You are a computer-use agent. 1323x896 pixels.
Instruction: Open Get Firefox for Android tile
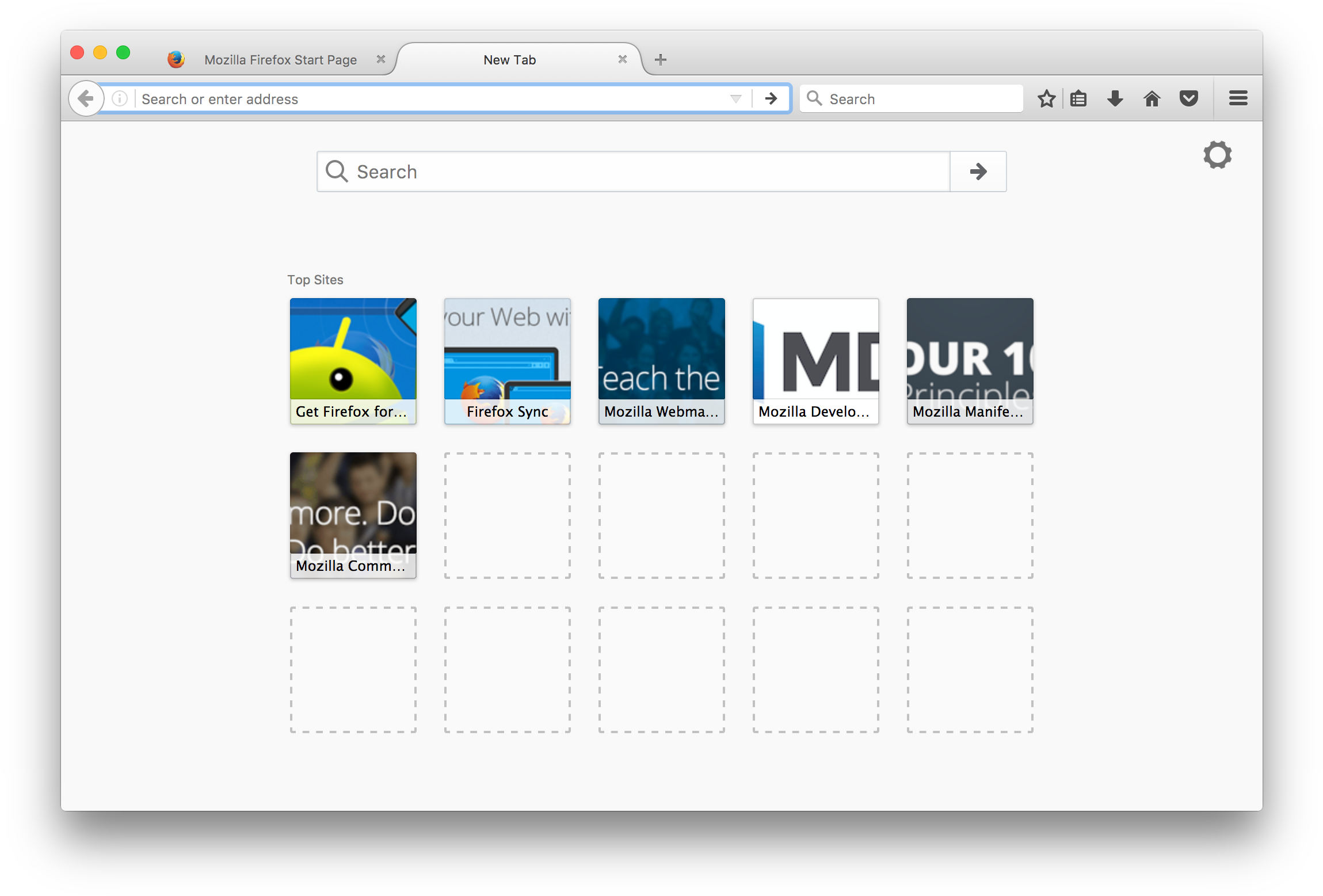[x=353, y=361]
